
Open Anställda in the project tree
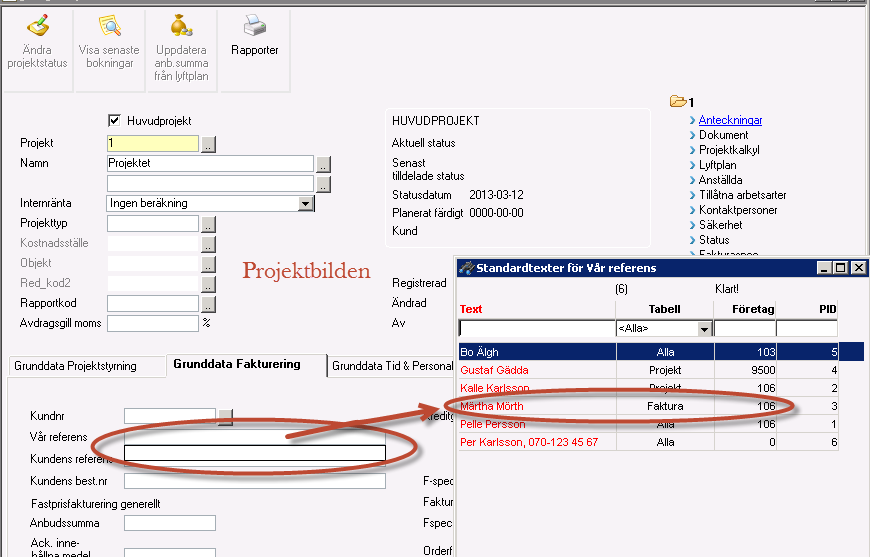coord(720,180)
